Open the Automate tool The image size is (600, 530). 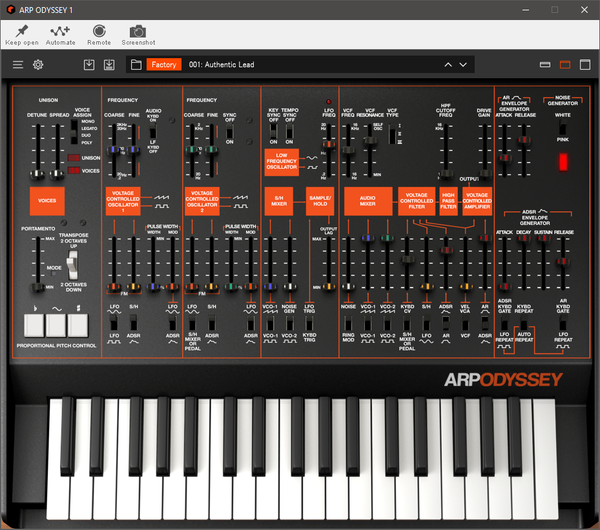60,35
